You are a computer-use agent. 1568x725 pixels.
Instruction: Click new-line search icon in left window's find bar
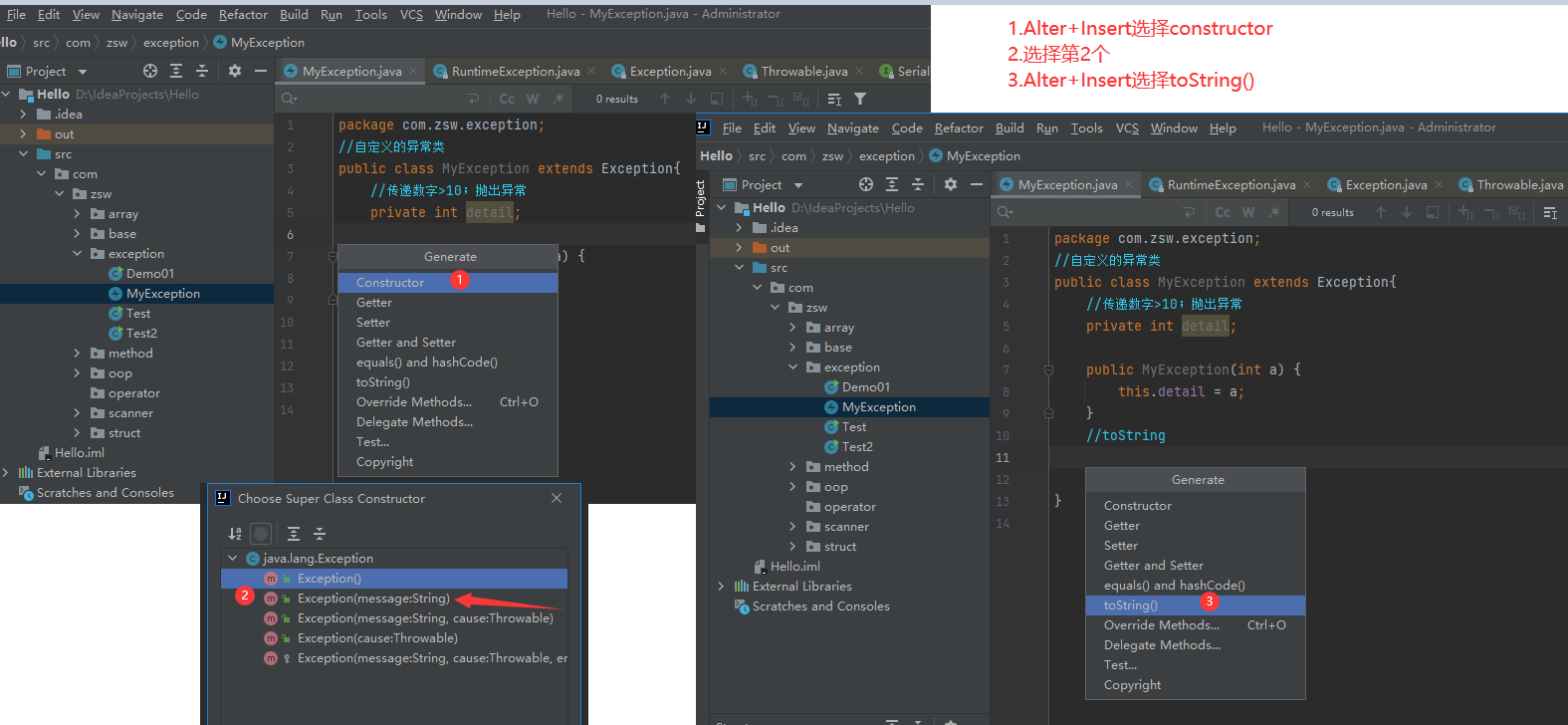[x=473, y=99]
